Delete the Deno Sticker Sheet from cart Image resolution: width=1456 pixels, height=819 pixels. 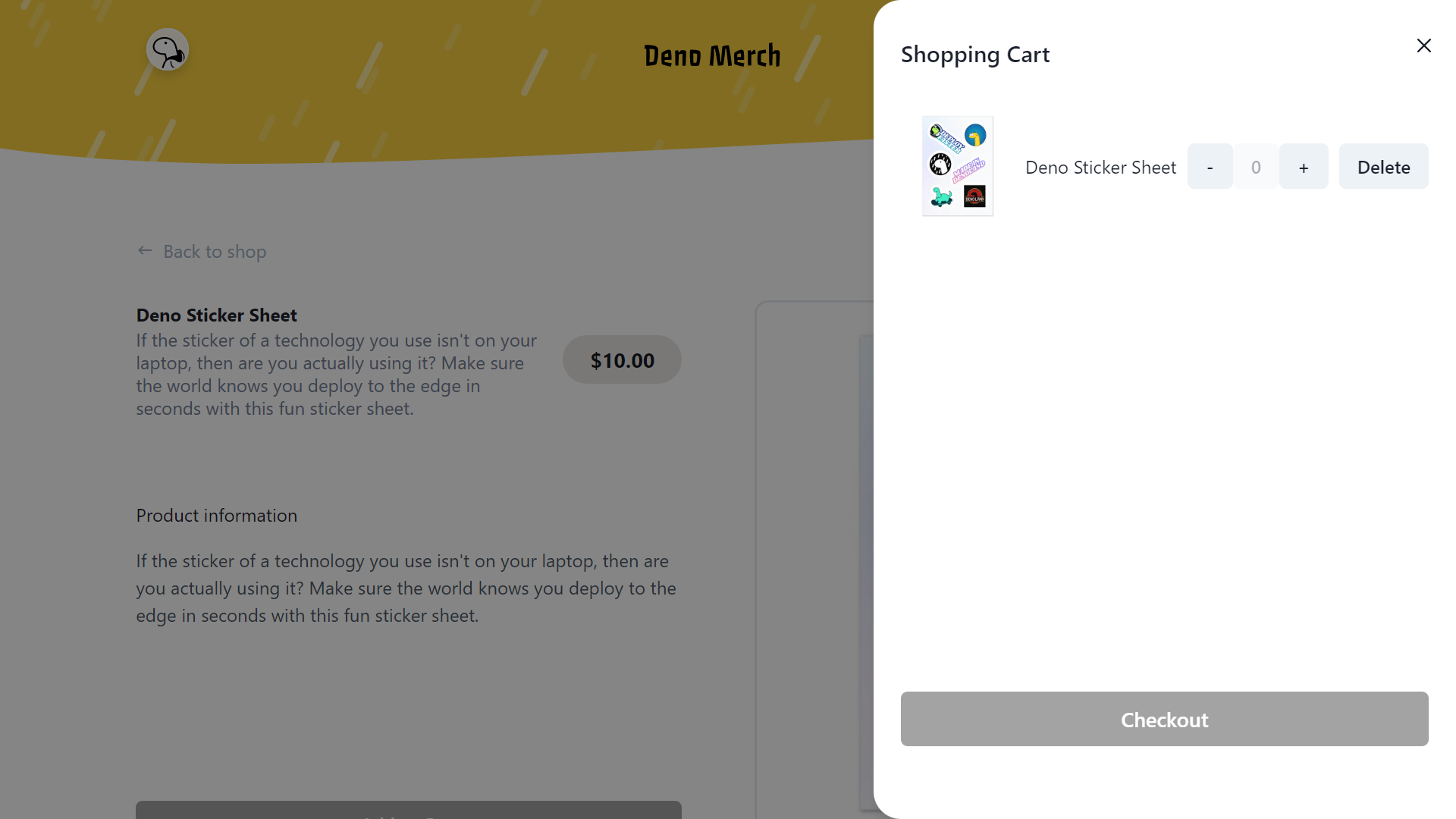point(1383,166)
